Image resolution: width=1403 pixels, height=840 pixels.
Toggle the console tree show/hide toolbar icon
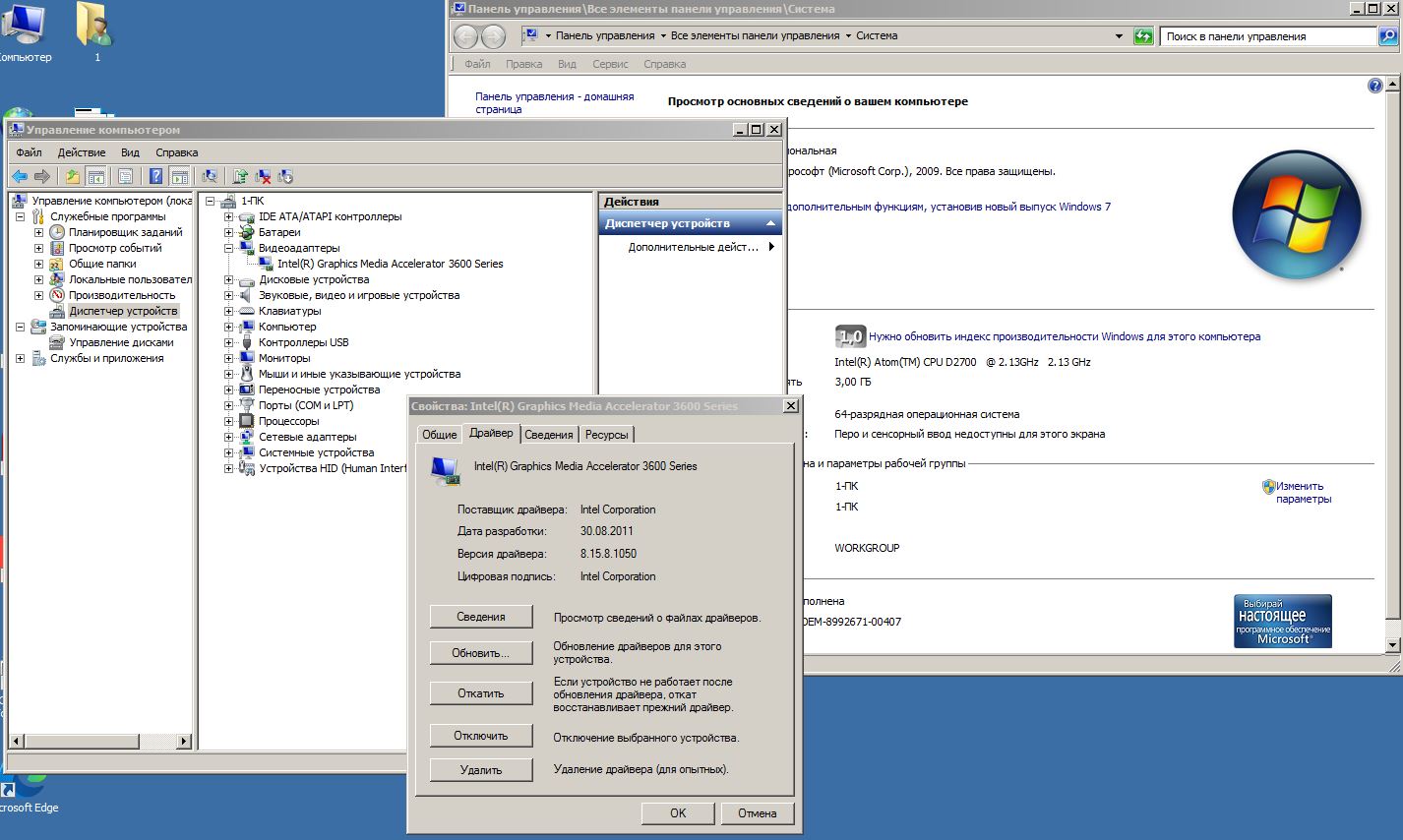pos(96,176)
